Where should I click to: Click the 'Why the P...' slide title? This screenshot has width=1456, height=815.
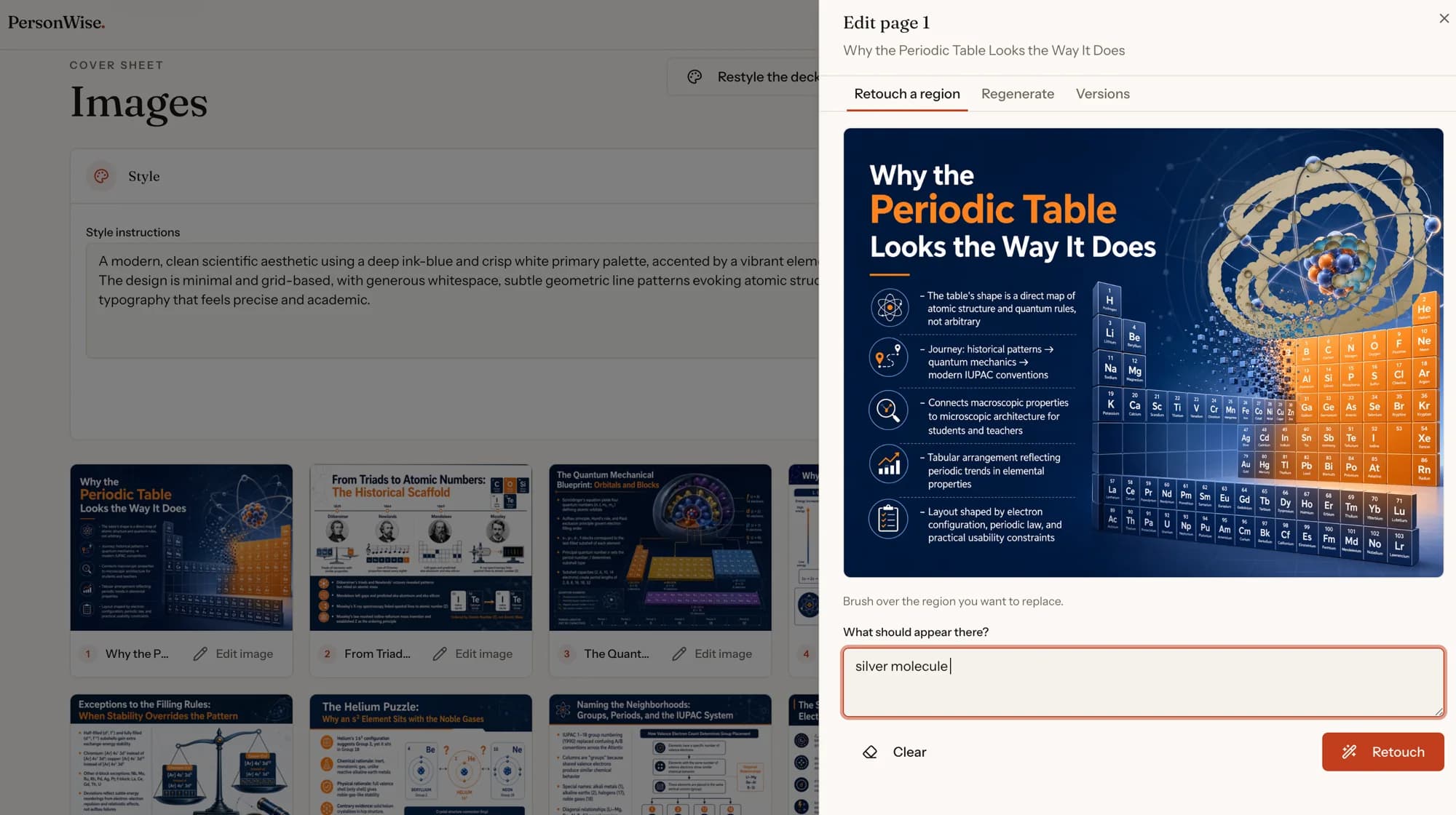click(x=137, y=653)
